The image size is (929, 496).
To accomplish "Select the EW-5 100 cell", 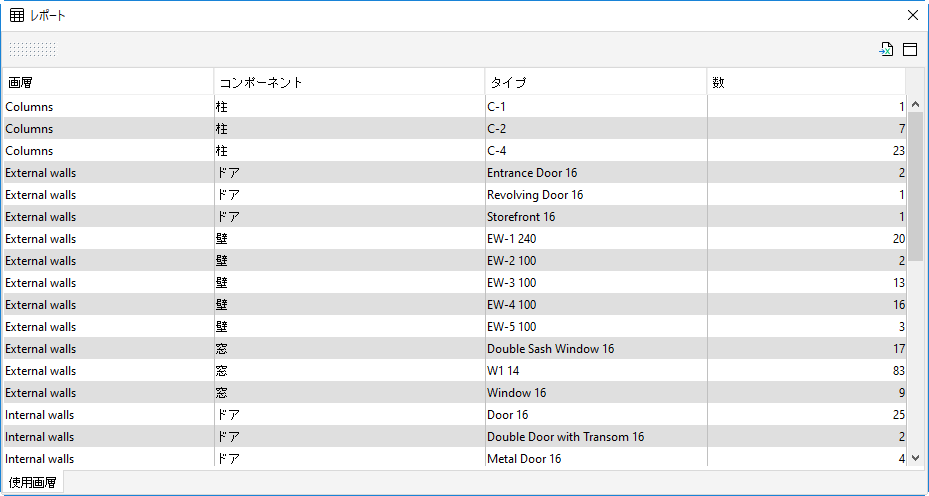I will [596, 326].
